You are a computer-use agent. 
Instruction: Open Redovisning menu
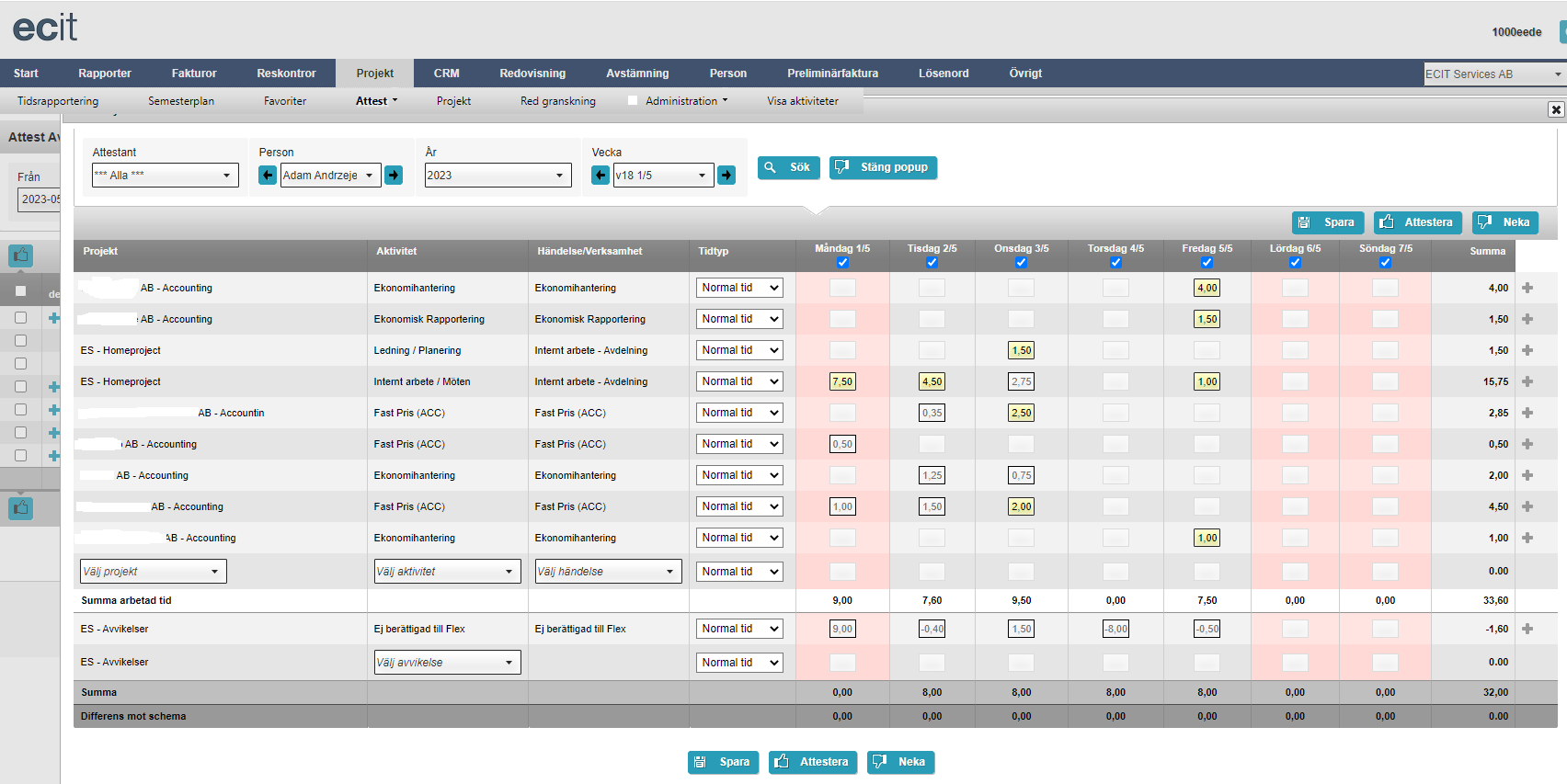coord(532,74)
